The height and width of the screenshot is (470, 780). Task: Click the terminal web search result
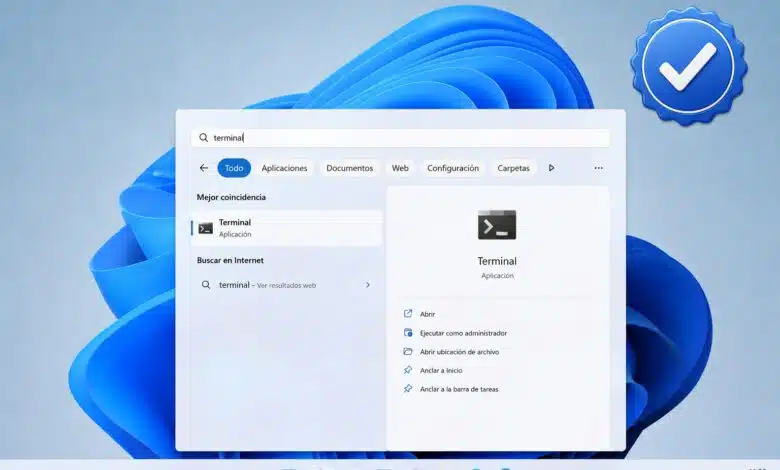(287, 285)
